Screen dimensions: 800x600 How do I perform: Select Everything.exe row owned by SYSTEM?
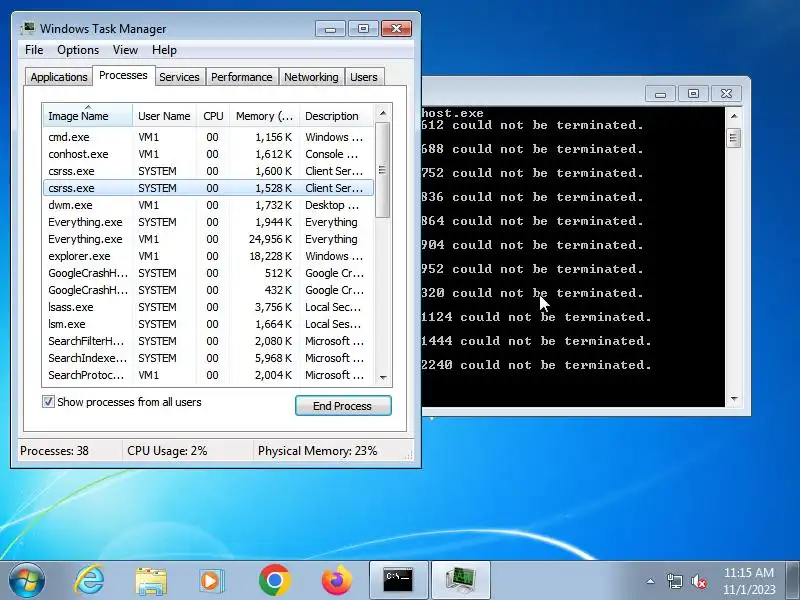click(x=208, y=222)
